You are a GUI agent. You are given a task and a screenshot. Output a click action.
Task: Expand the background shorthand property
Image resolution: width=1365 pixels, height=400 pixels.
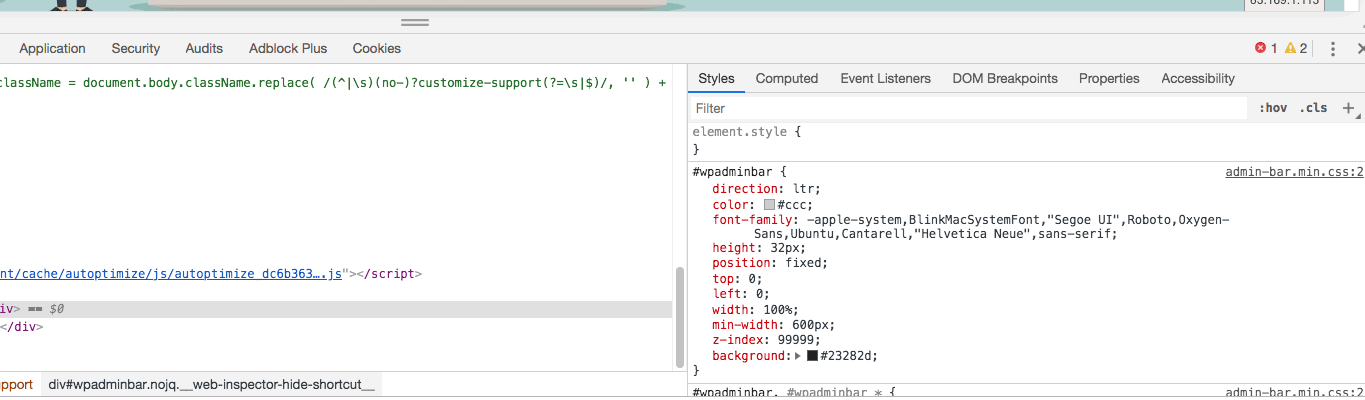pyautogui.click(x=798, y=356)
